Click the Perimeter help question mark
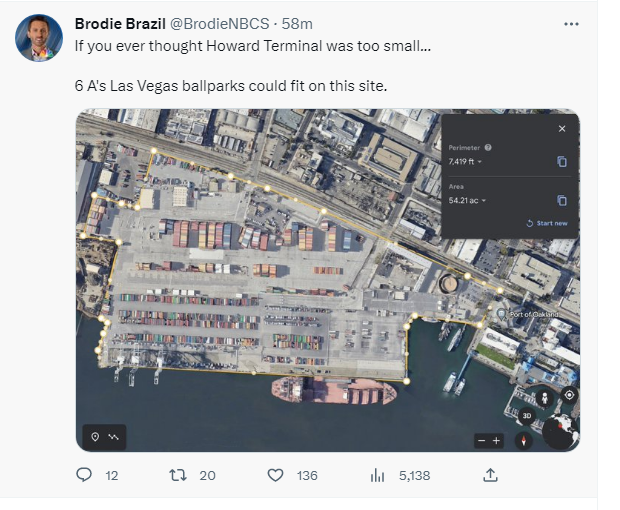The image size is (620, 510). (x=488, y=147)
